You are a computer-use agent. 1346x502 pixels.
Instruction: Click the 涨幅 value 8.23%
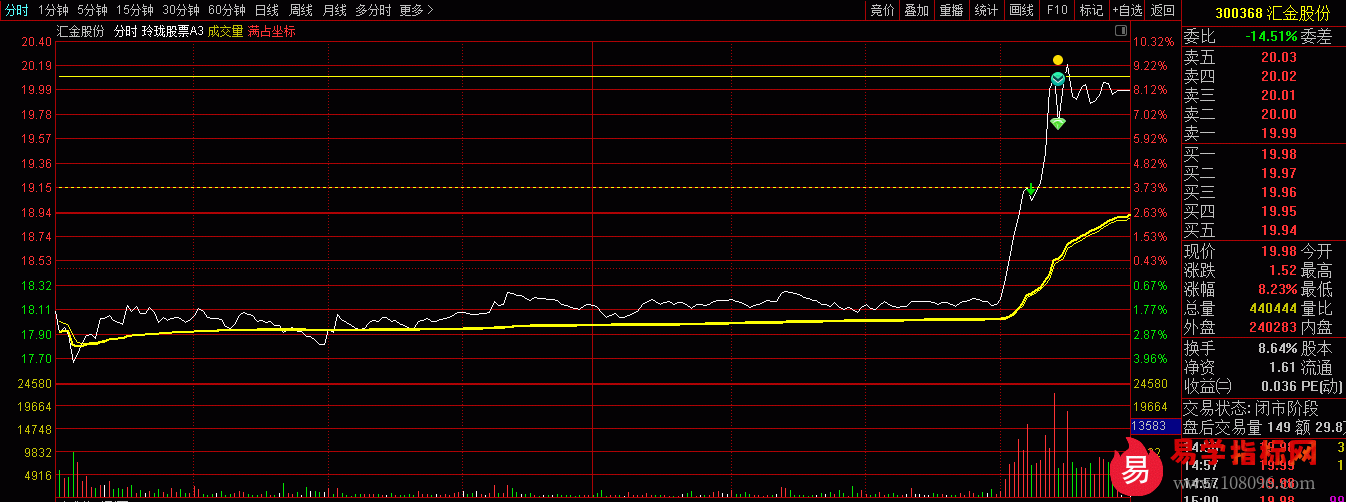click(1277, 289)
